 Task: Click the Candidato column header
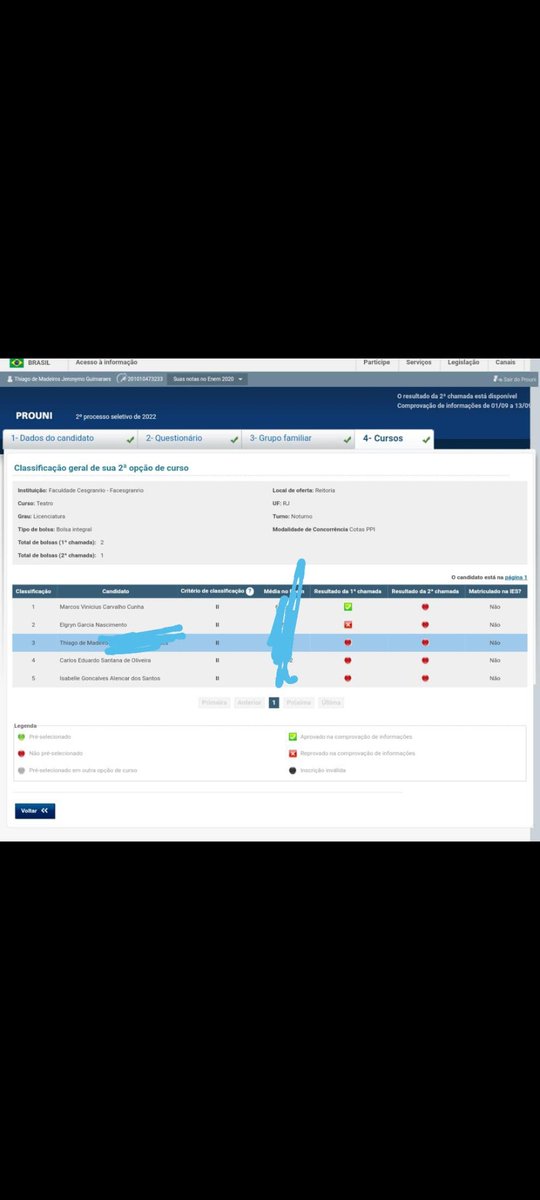click(x=115, y=592)
